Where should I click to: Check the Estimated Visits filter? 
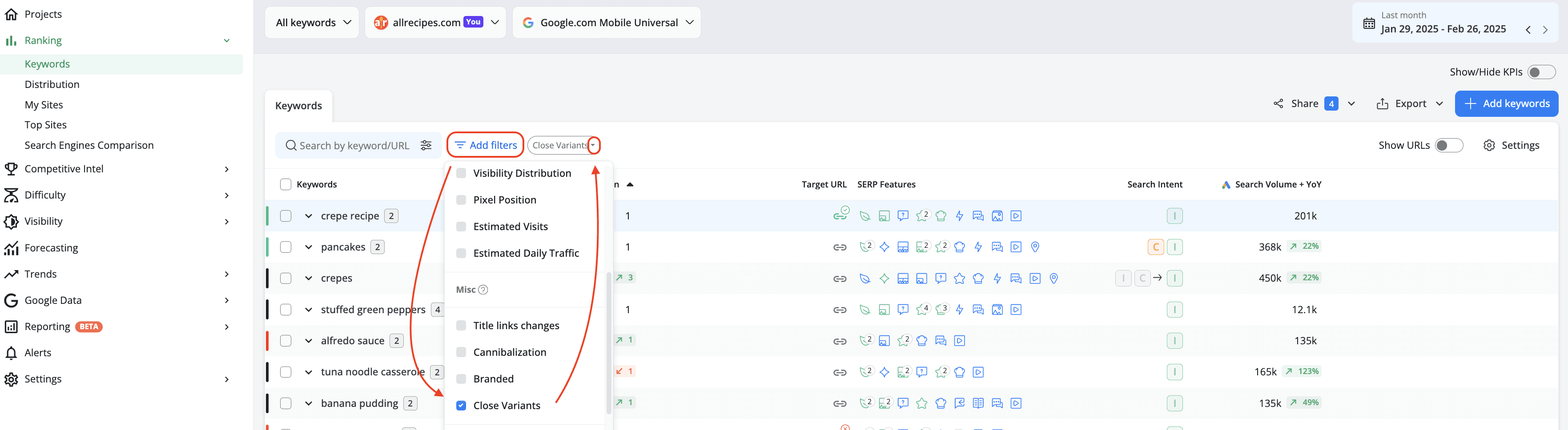[x=461, y=227]
